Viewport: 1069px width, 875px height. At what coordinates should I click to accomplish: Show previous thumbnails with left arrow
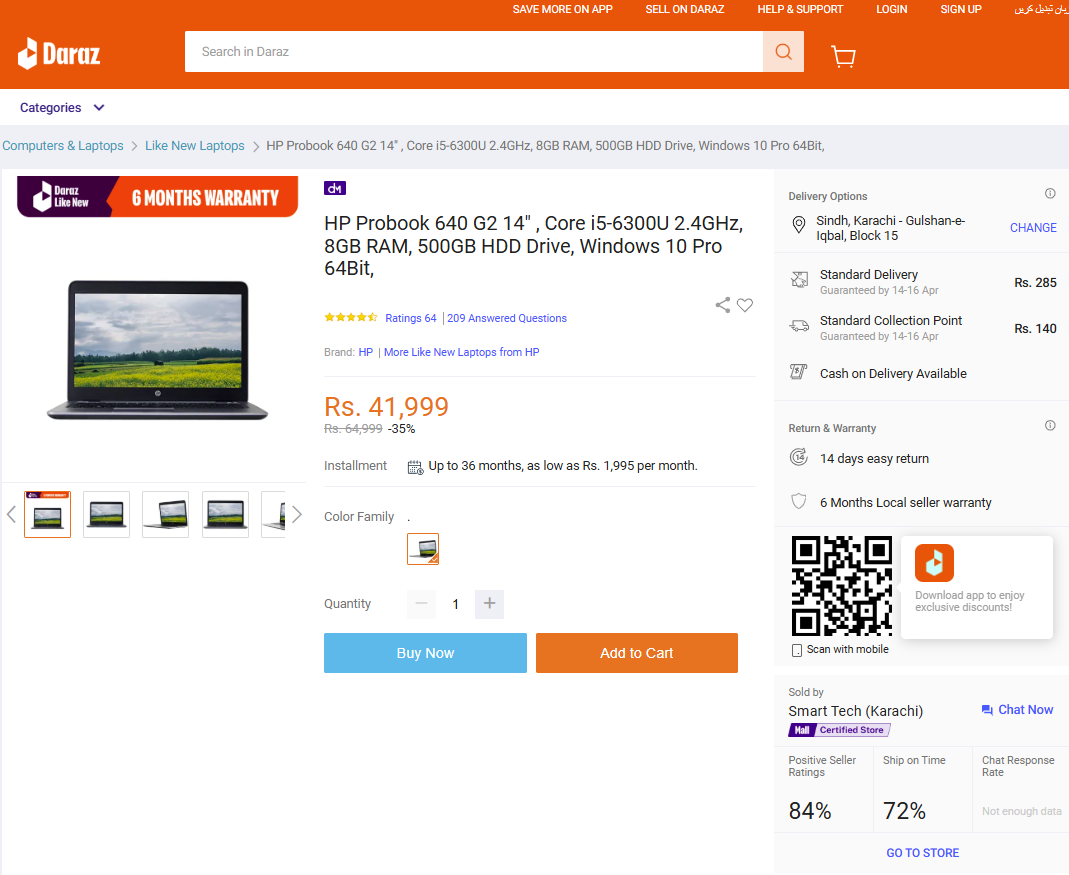tap(11, 514)
